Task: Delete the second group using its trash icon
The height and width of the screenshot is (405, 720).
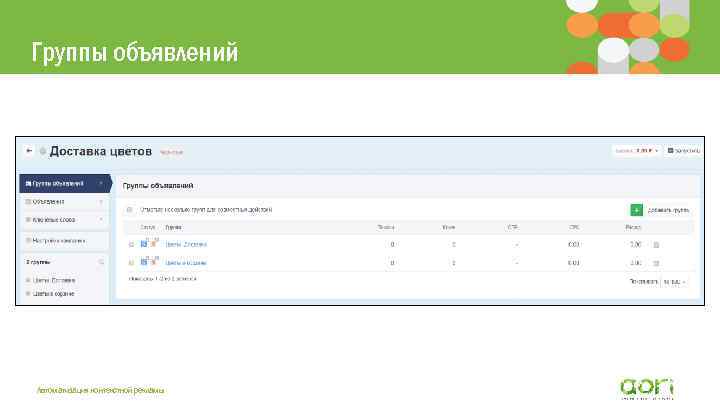Action: [x=656, y=263]
